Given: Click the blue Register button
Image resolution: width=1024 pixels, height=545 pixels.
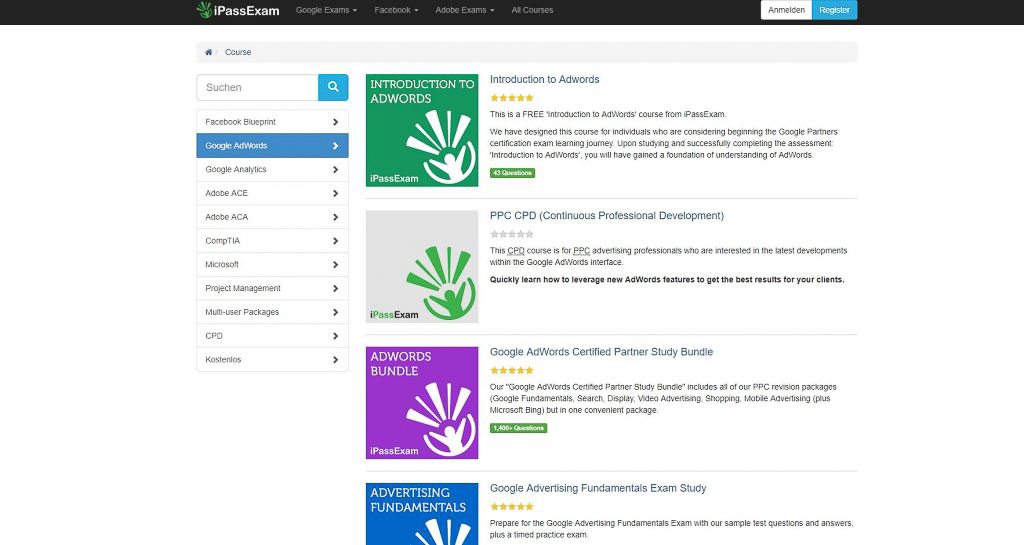Looking at the screenshot, I should (834, 10).
